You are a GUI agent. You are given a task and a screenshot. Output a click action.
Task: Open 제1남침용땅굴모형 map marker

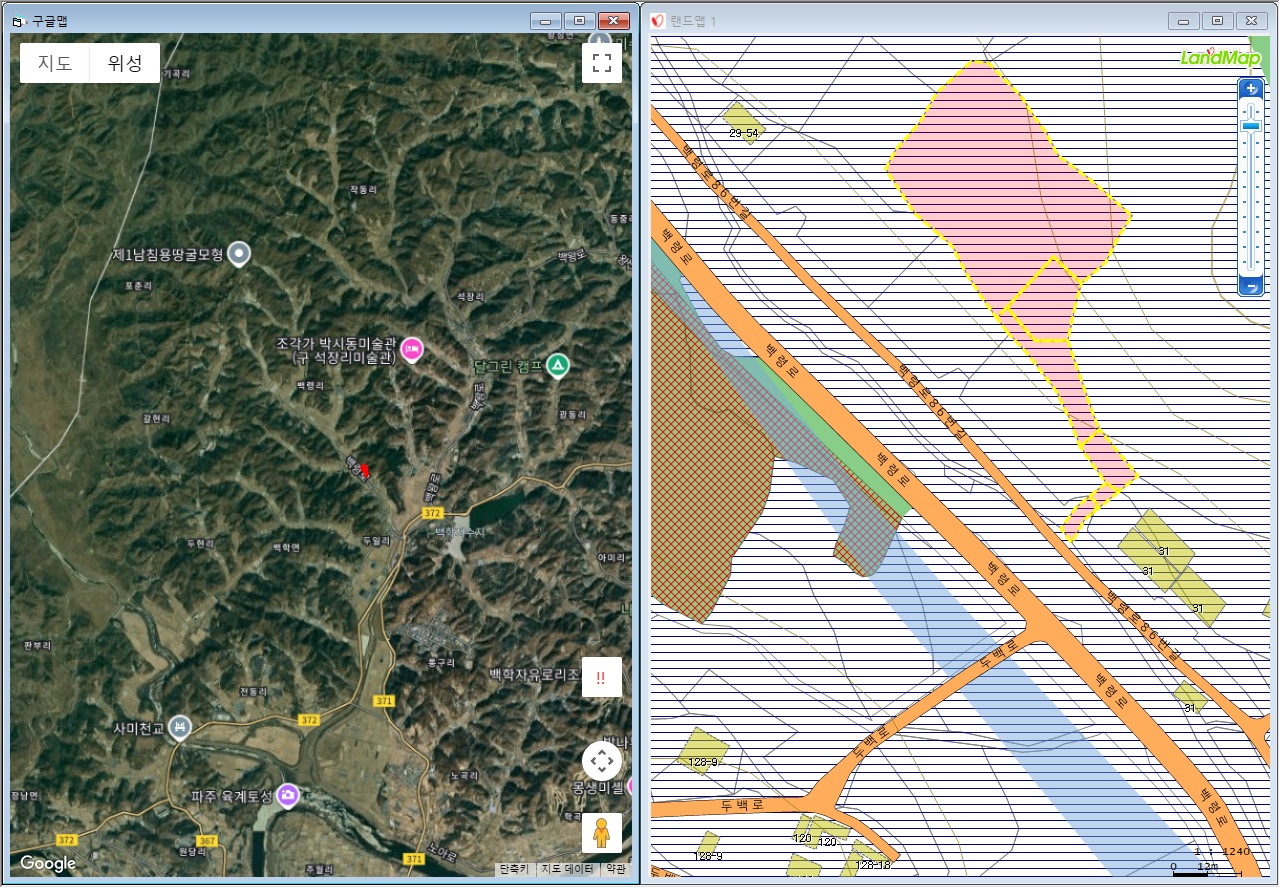pos(238,254)
